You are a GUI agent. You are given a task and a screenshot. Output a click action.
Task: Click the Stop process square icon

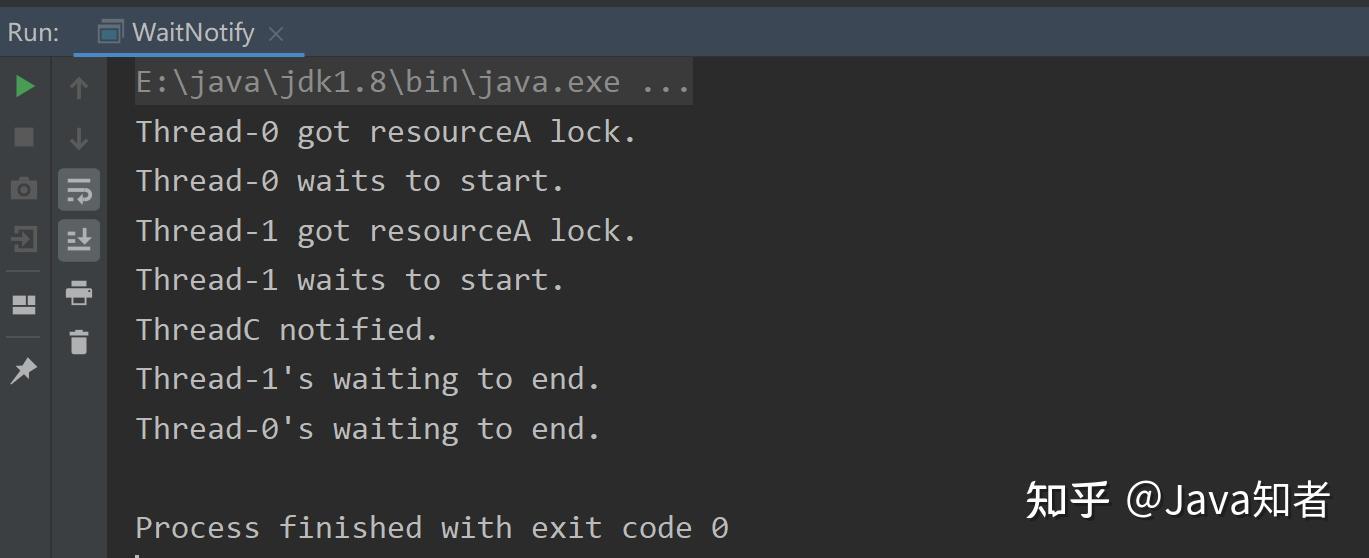click(25, 137)
